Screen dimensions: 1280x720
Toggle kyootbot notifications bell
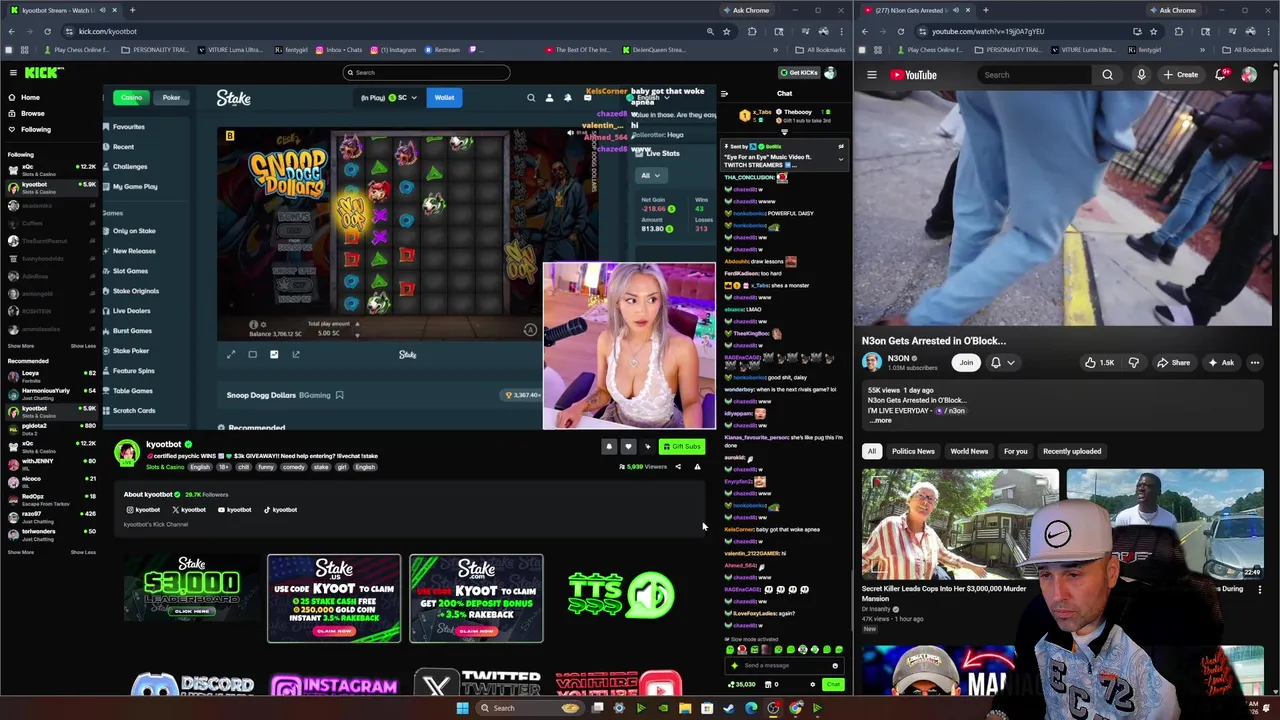tap(609, 447)
